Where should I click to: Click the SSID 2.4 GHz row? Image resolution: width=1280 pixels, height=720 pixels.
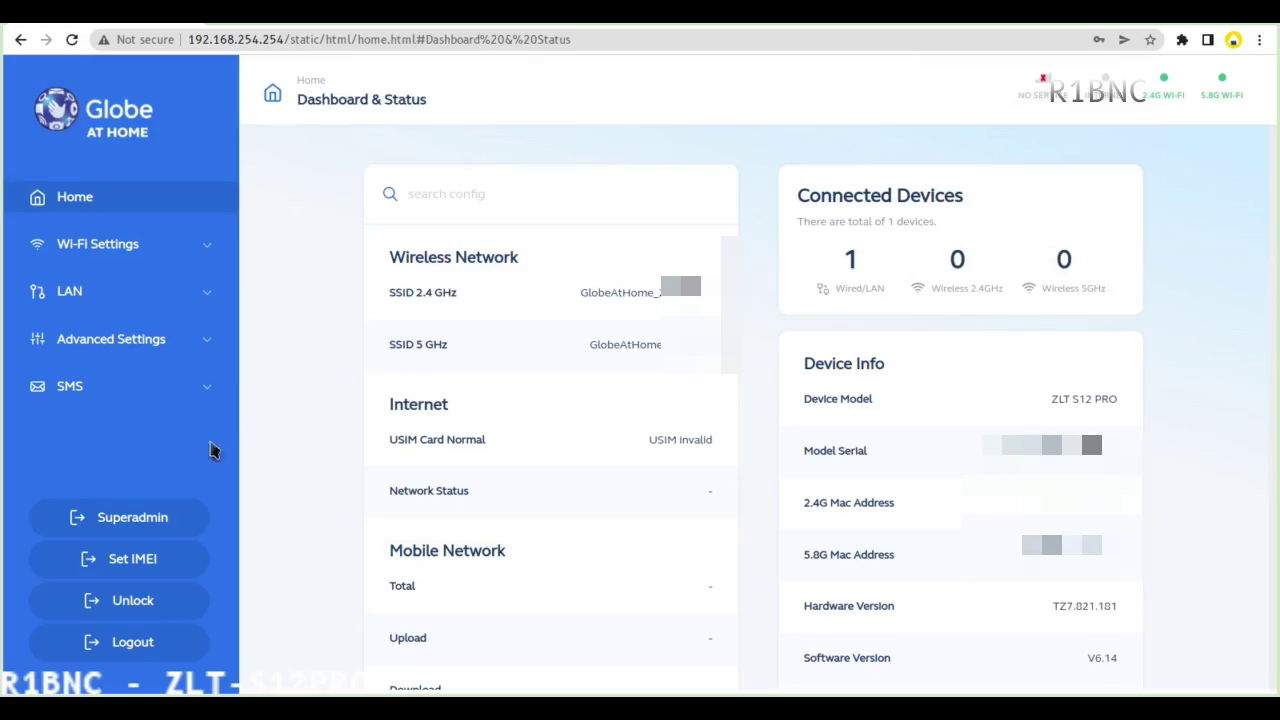[550, 293]
